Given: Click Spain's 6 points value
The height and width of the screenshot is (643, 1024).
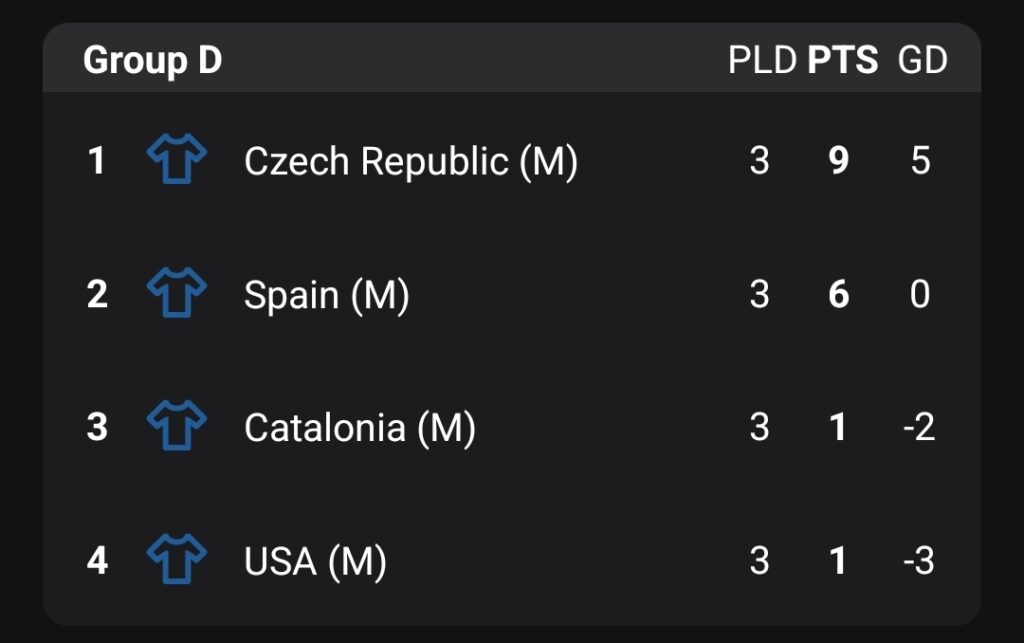Looking at the screenshot, I should [839, 294].
